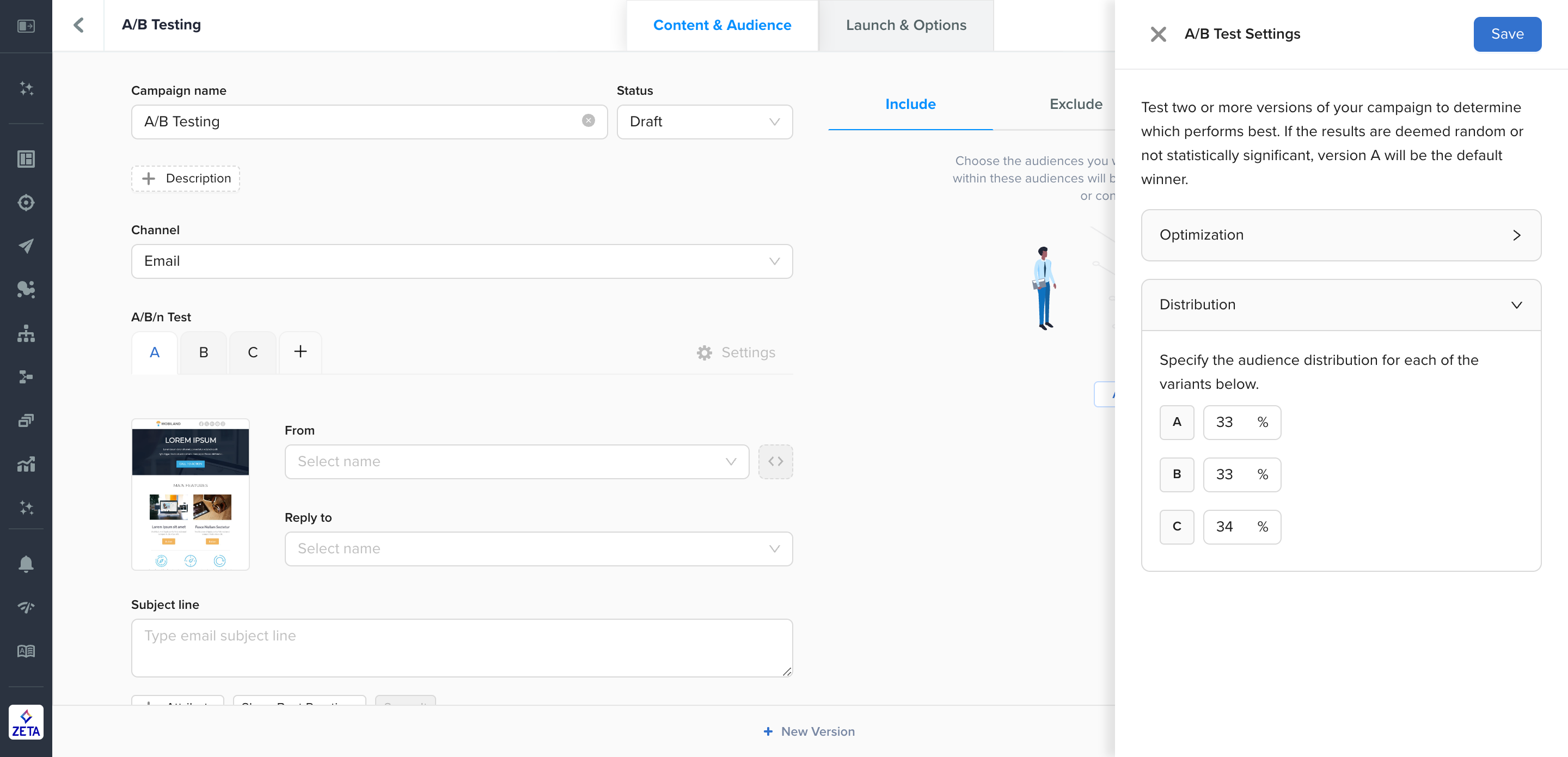Click the code brackets icon beside From

(775, 462)
